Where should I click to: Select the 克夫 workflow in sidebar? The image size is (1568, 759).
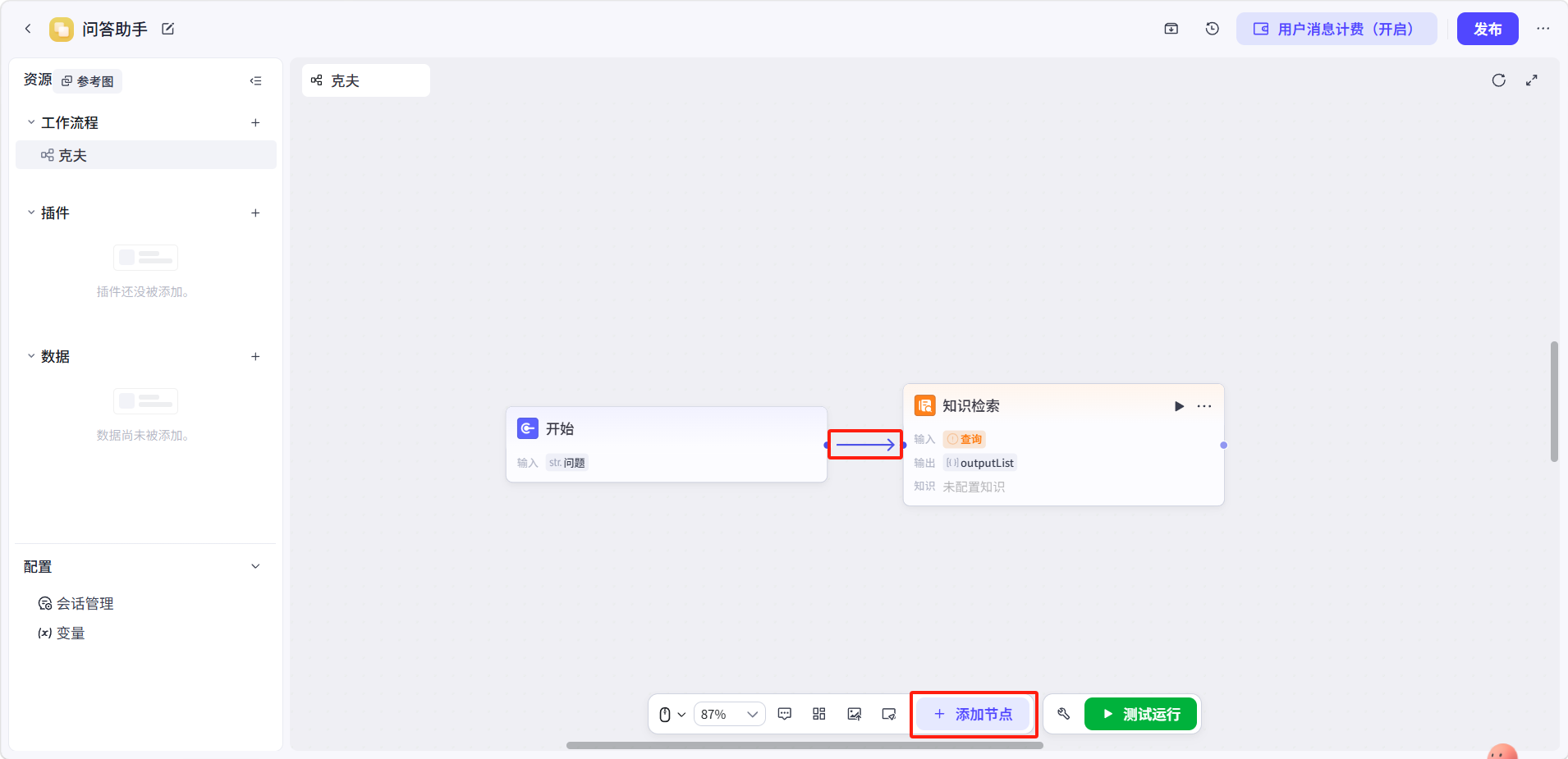pos(146,155)
